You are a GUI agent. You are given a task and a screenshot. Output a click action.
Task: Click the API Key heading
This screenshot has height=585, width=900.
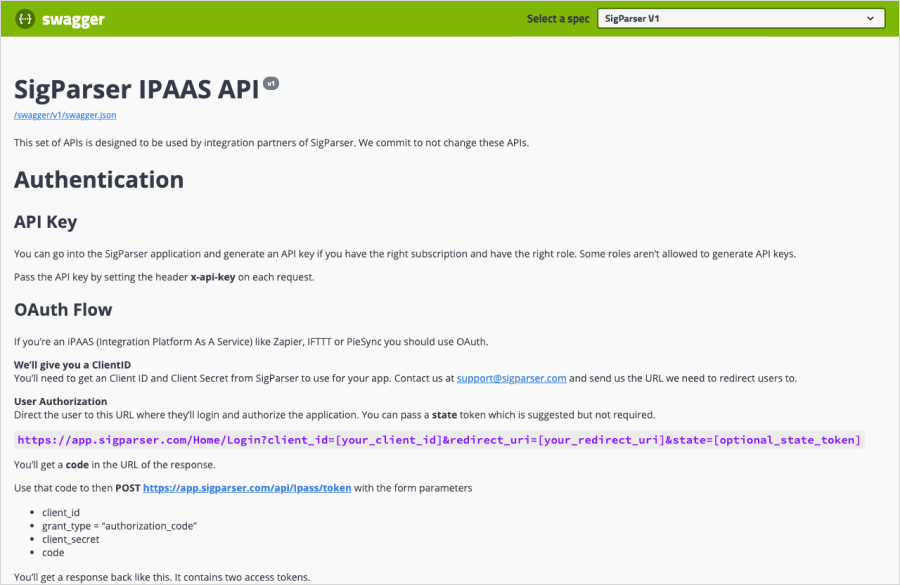pyautogui.click(x=45, y=222)
